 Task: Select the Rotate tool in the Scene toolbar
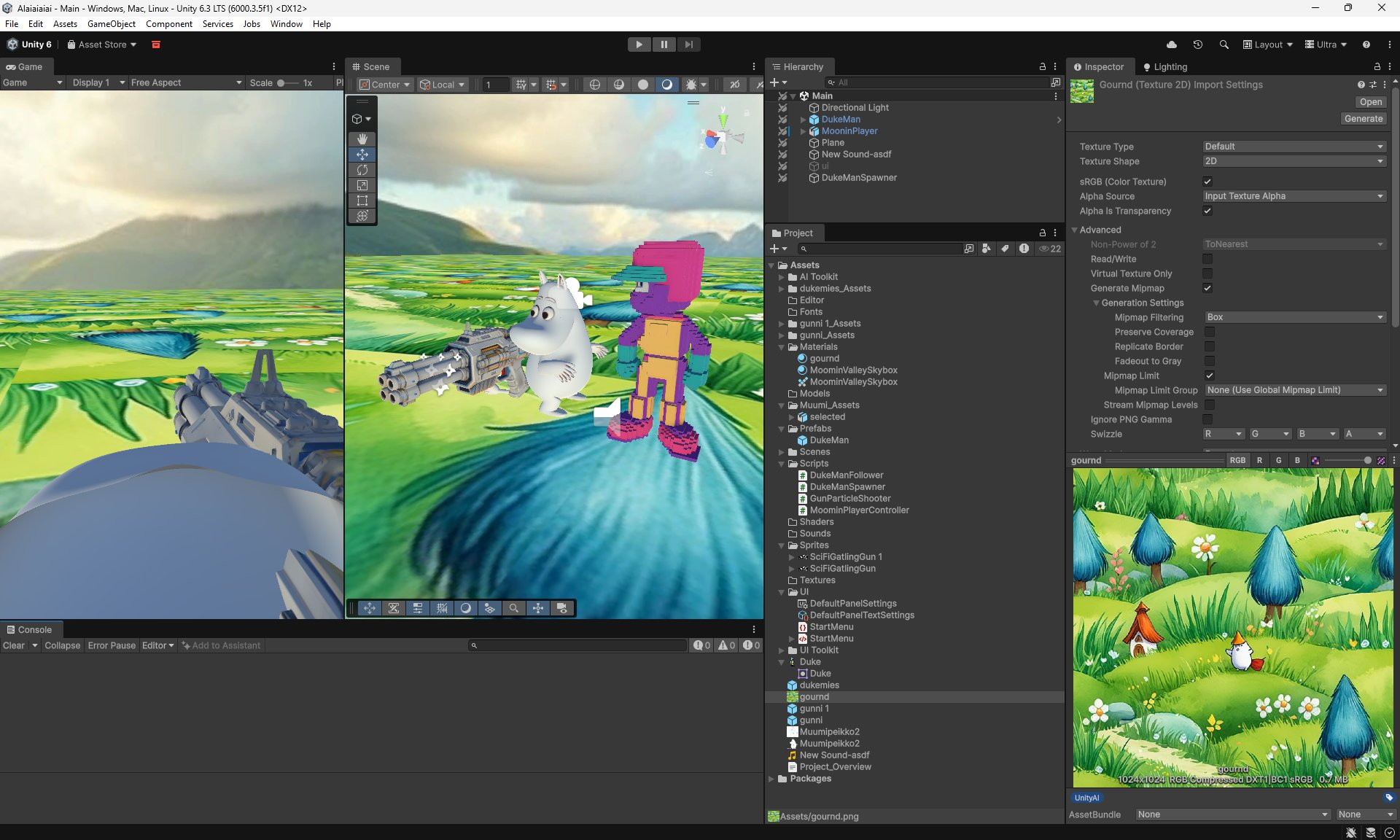click(x=362, y=170)
